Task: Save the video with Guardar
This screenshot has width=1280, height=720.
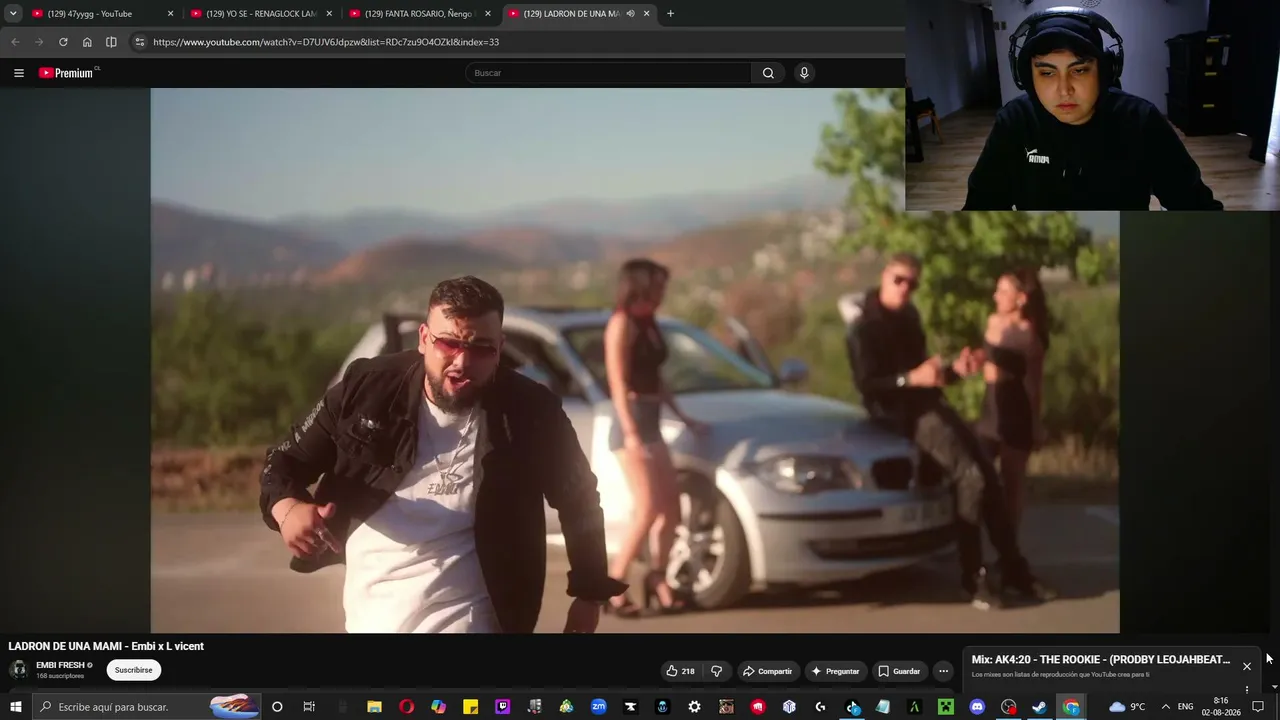Action: (899, 671)
